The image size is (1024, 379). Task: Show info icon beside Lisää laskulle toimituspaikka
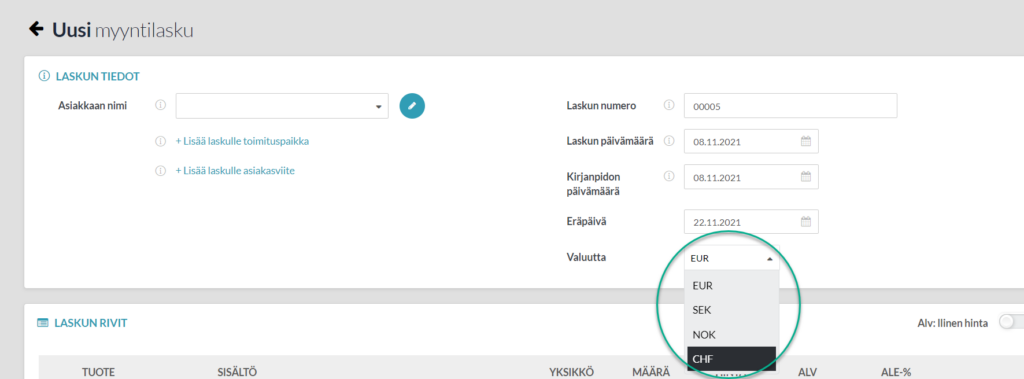[161, 141]
